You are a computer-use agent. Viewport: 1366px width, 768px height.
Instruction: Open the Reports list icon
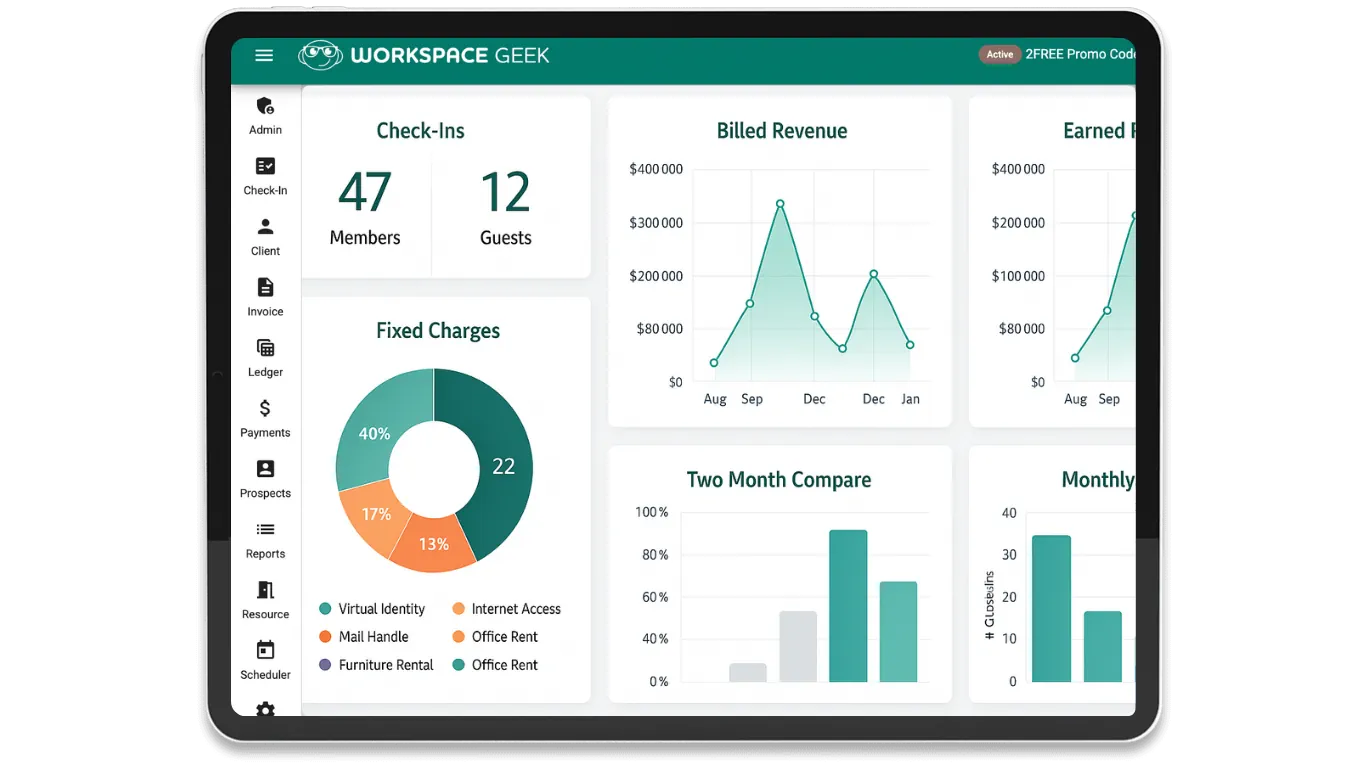(265, 530)
